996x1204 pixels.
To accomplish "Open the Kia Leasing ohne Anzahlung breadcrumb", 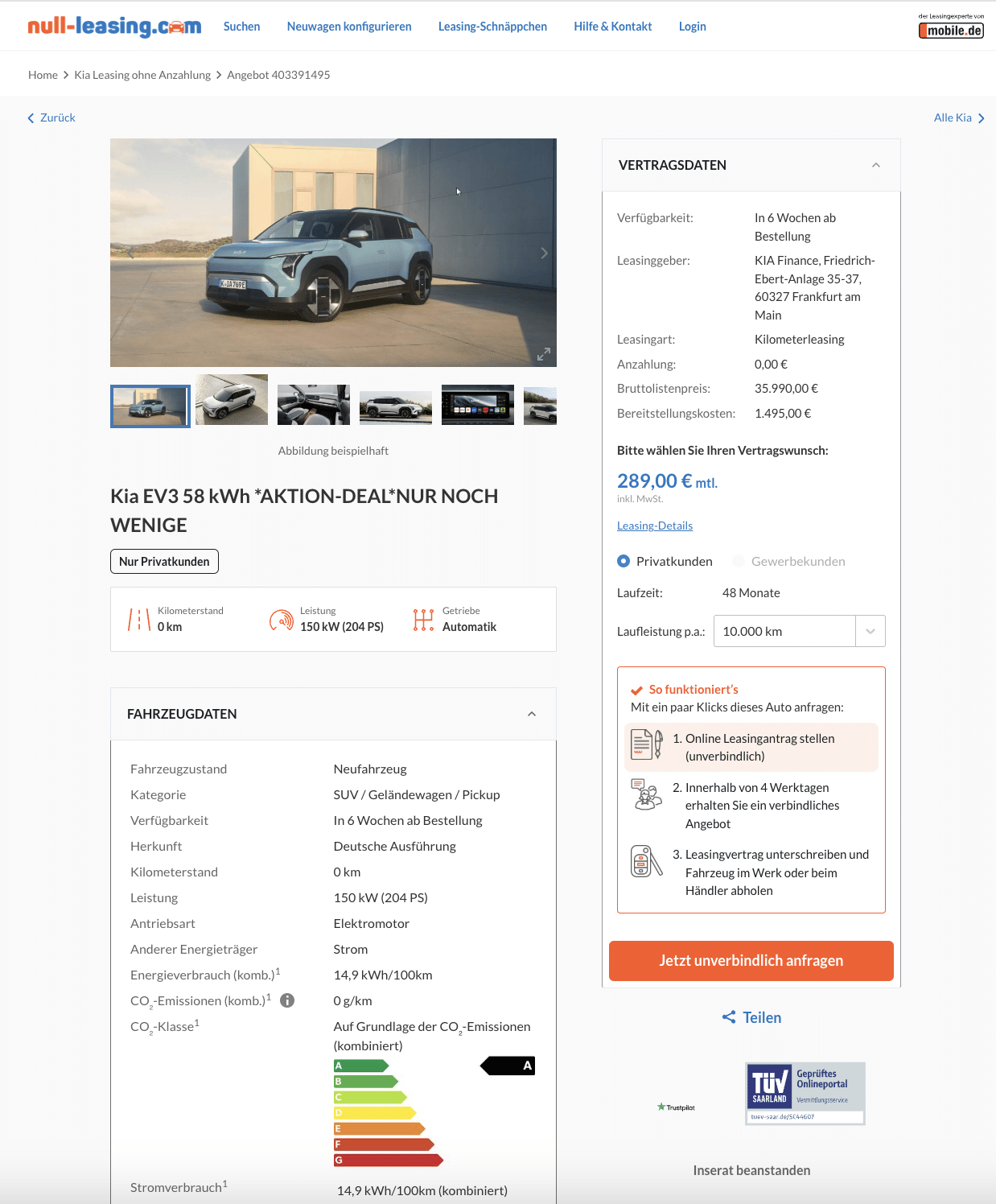I will click(142, 75).
